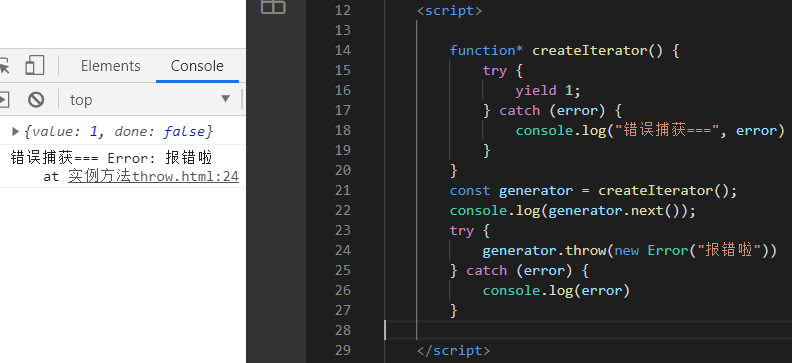Click the generator constant name on line 21
The image size is (792, 363).
(536, 191)
